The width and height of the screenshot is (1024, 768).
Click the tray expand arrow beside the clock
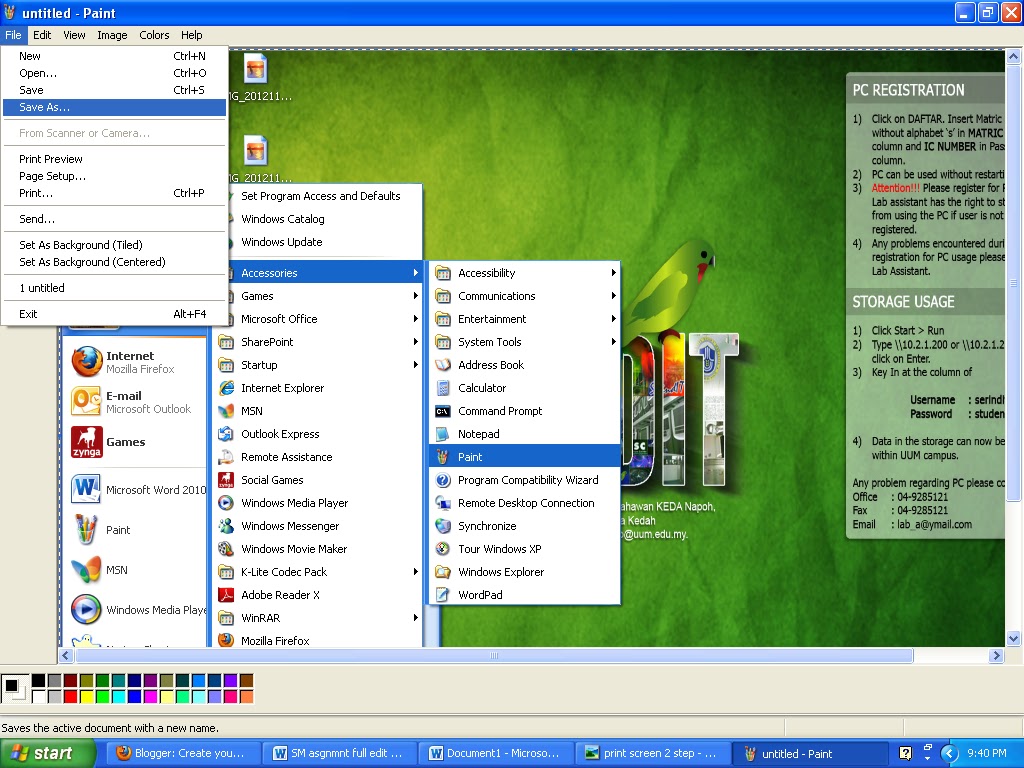(949, 753)
